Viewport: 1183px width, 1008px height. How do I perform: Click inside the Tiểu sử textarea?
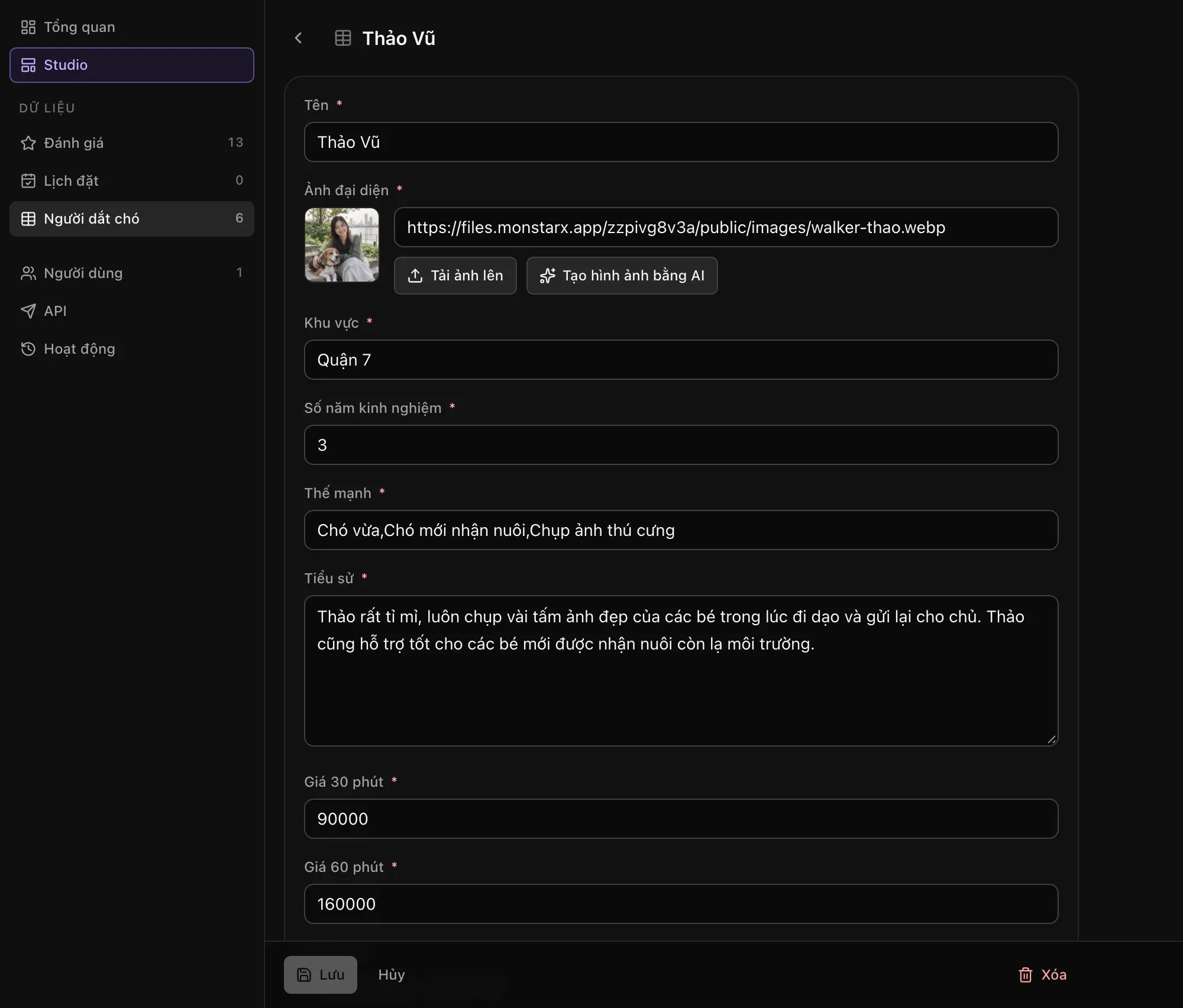pyautogui.click(x=681, y=671)
